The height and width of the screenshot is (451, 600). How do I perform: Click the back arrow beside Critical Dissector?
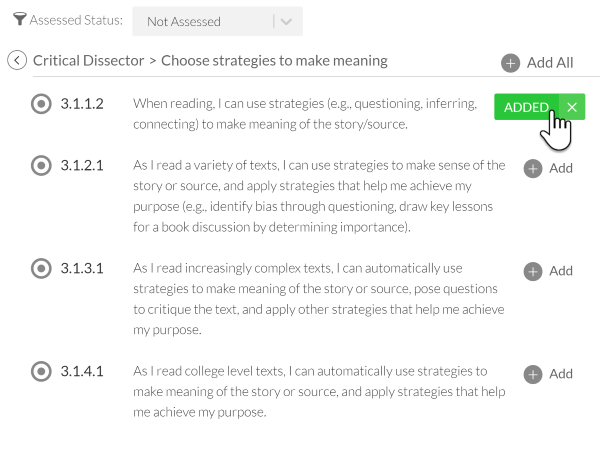17,61
